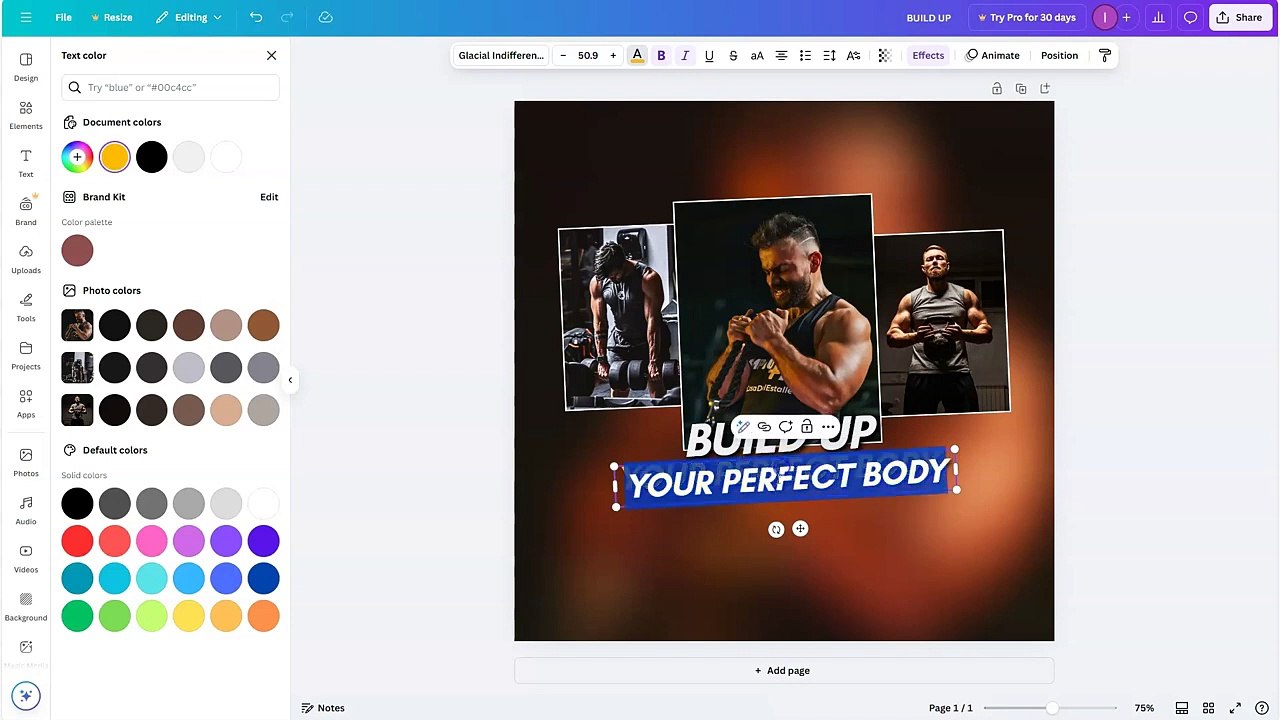
Task: Open the Notes panel
Action: coord(323,708)
